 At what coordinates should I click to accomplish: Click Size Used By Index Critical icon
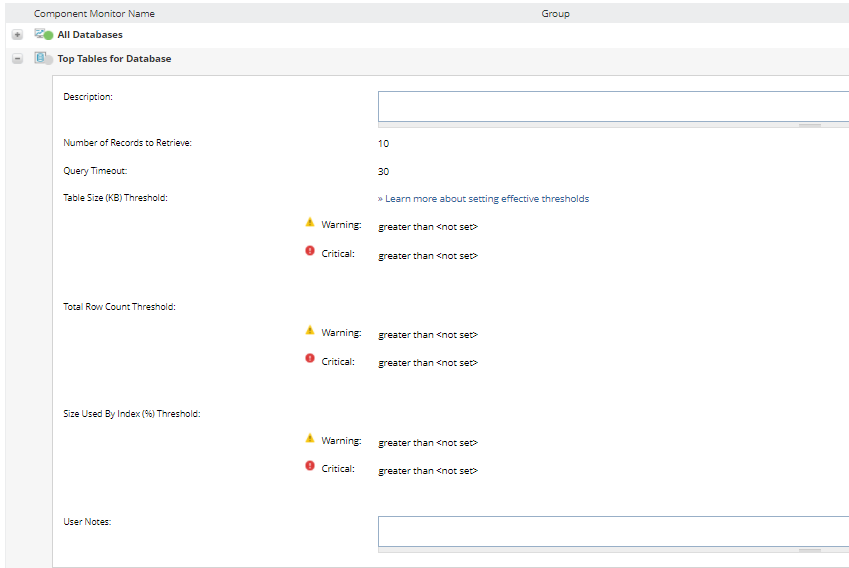pos(310,466)
